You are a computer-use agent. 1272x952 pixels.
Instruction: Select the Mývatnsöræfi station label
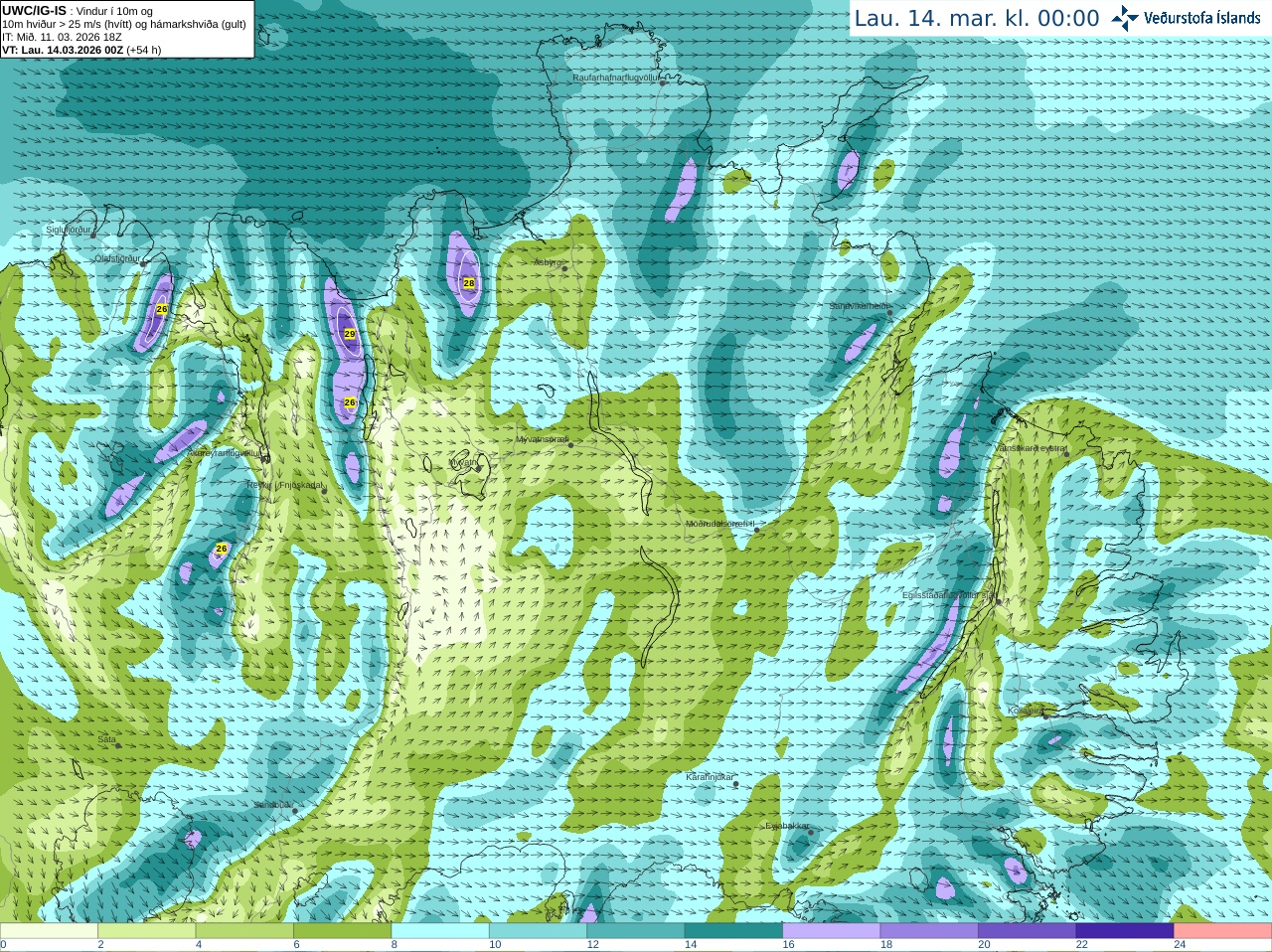542,439
